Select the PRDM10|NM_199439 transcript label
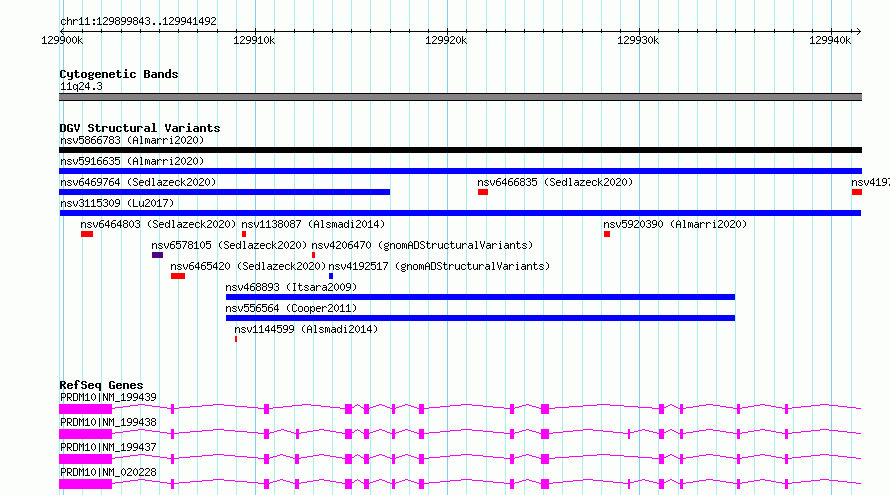This screenshot has height=495, width=890. click(x=108, y=397)
